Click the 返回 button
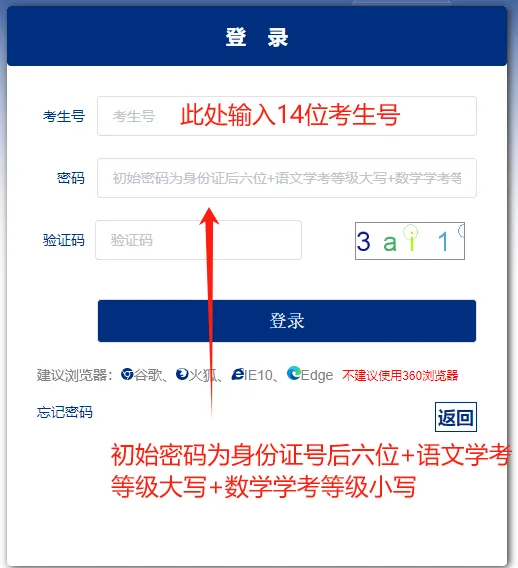The image size is (518, 568). point(456,417)
